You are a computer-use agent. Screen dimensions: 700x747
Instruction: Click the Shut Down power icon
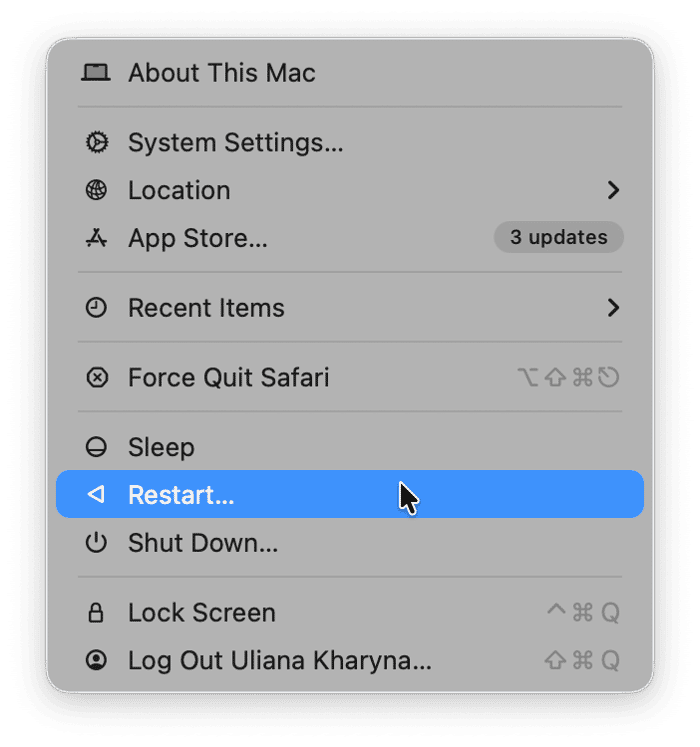[x=96, y=543]
